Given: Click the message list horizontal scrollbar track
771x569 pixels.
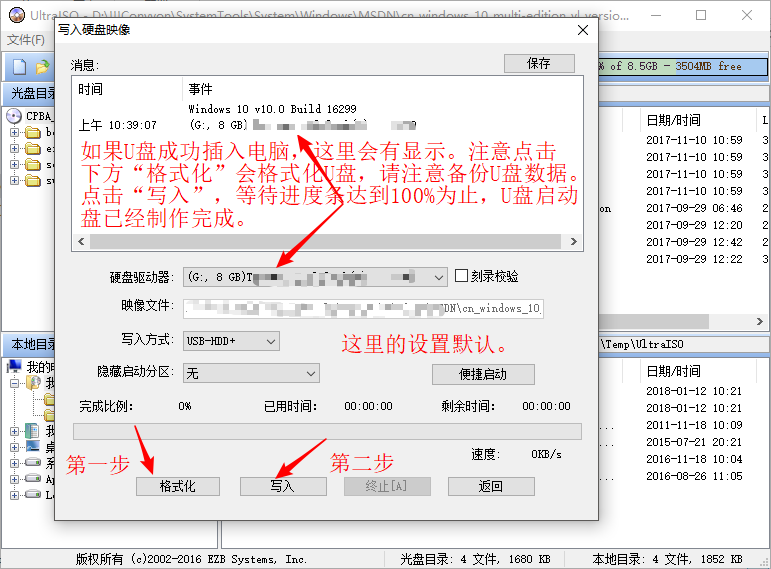Looking at the screenshot, I should point(326,241).
